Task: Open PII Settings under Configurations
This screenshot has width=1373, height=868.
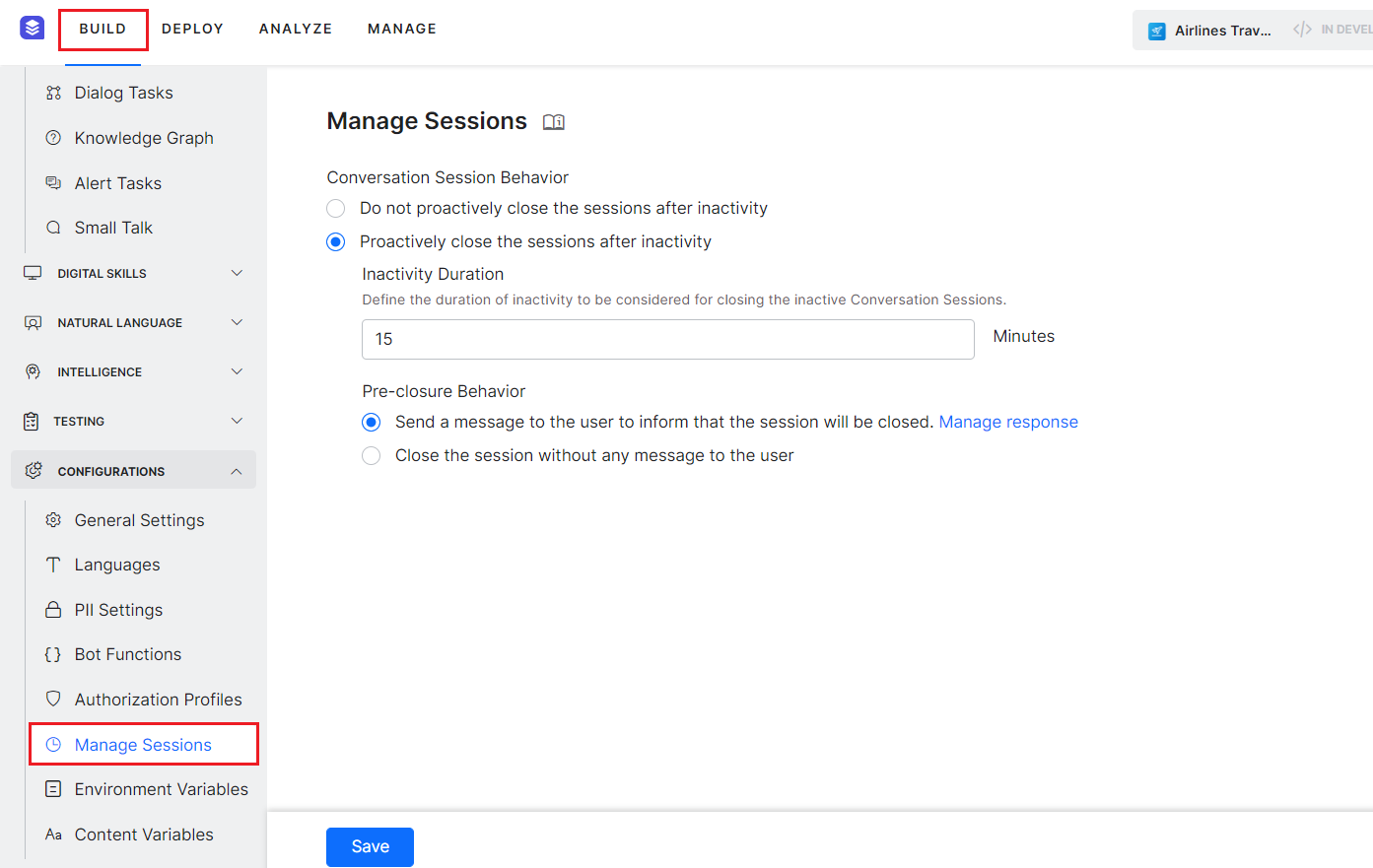Action: tap(117, 609)
